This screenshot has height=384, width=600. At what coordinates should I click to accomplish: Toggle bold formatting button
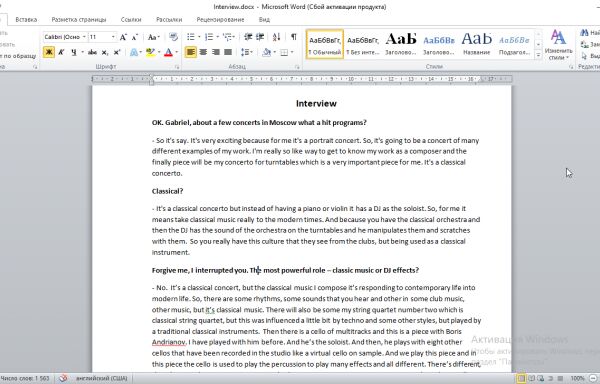(49, 52)
